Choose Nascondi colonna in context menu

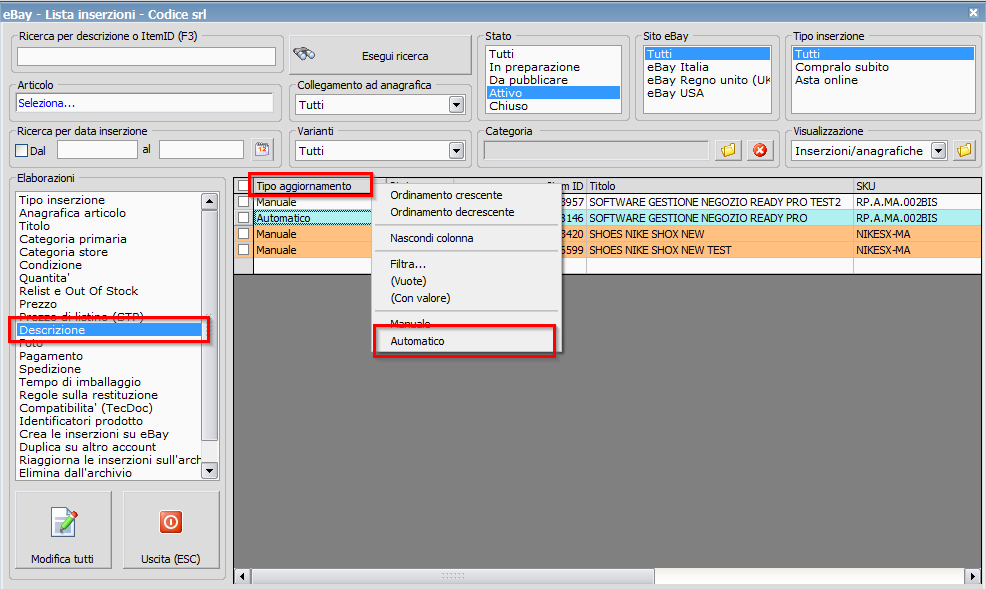431,238
